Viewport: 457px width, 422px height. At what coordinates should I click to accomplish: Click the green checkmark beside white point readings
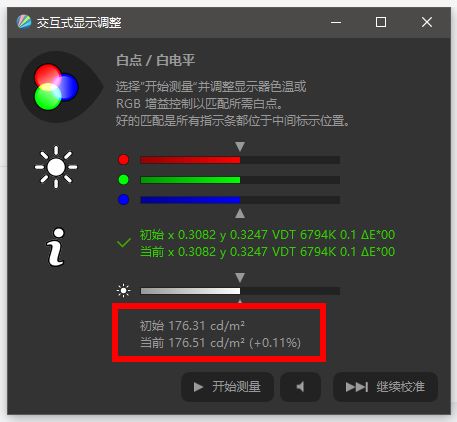point(124,243)
